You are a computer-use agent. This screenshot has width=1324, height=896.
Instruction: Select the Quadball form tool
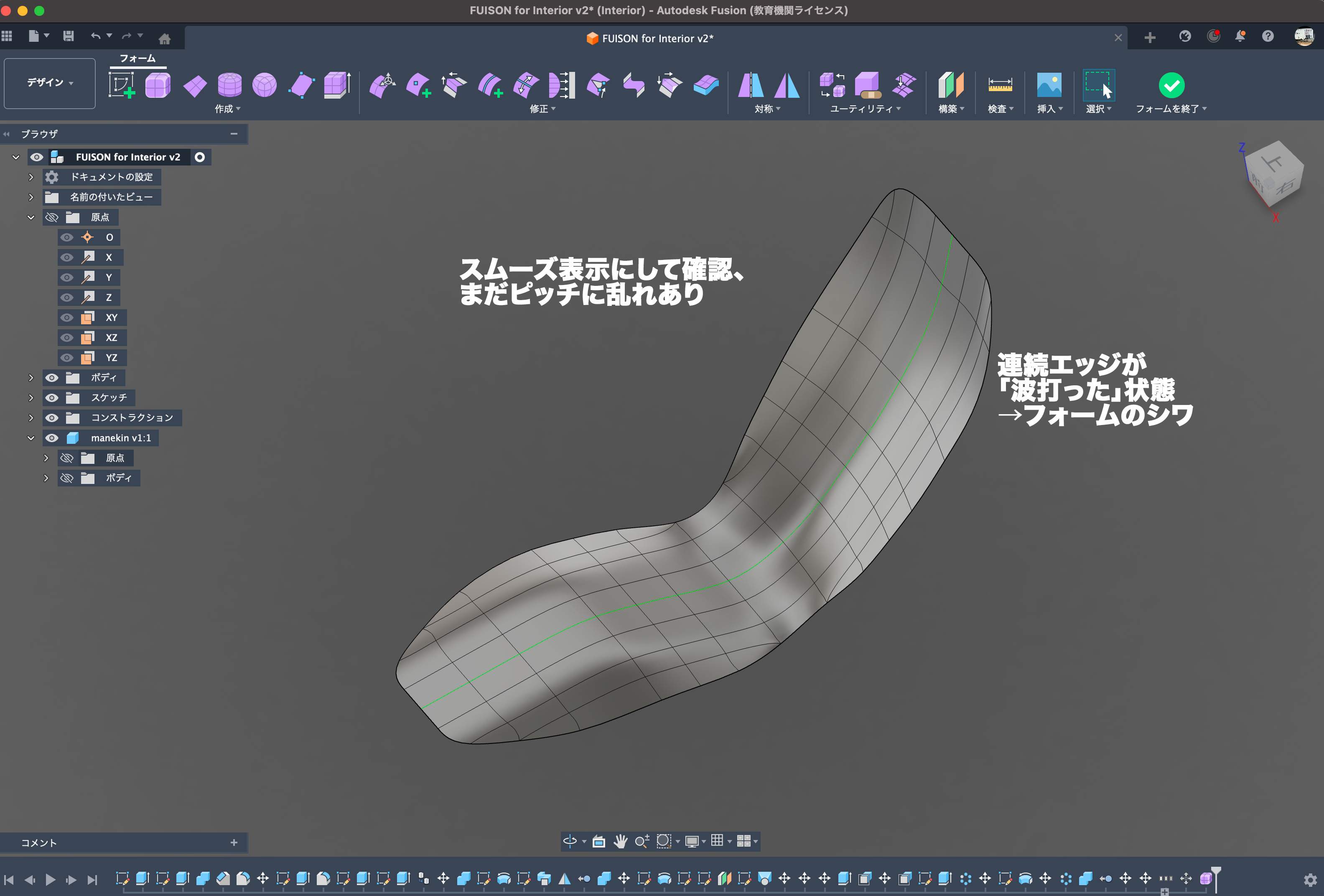(265, 85)
